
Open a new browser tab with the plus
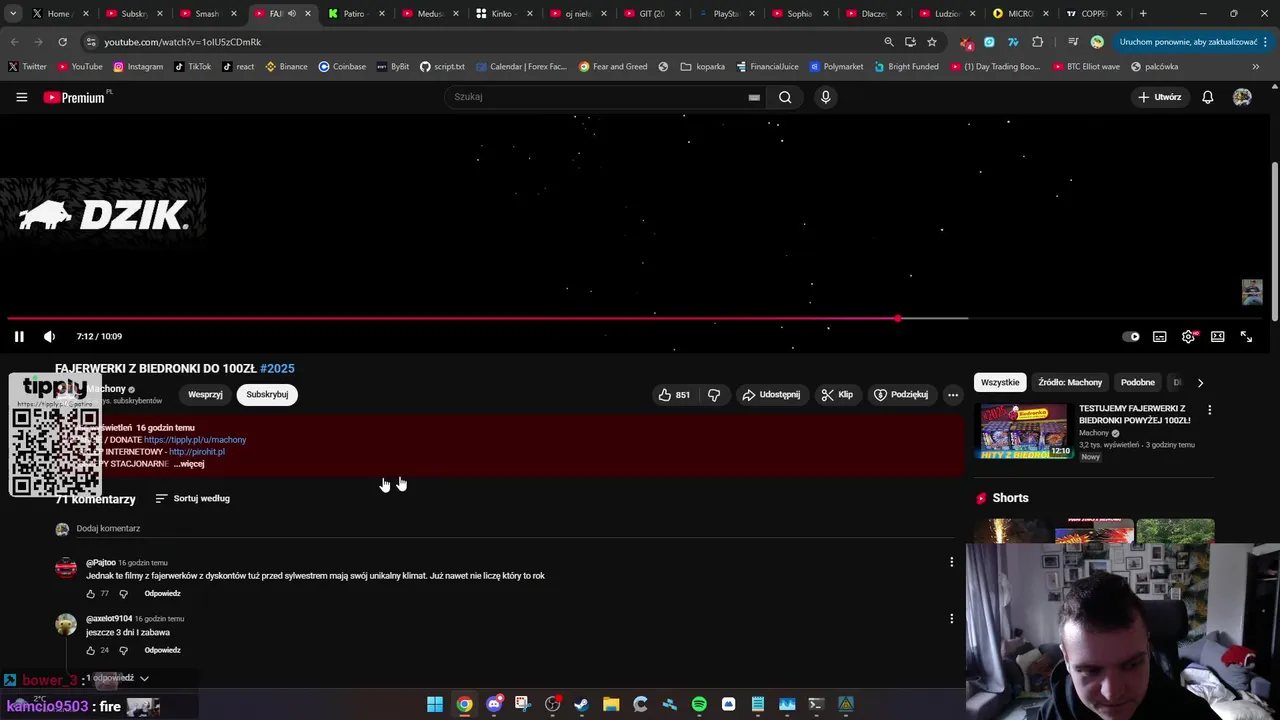1143,14
